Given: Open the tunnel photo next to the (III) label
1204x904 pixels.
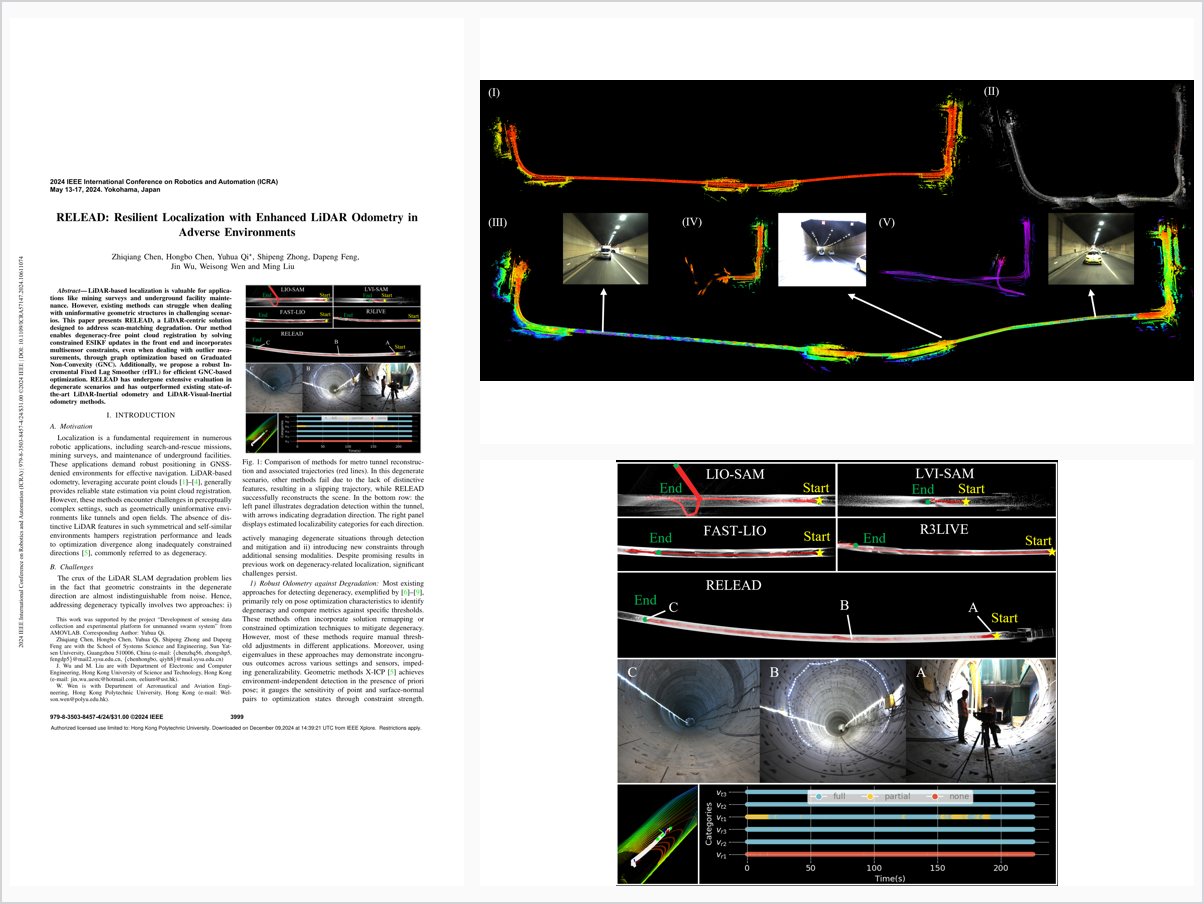Looking at the screenshot, I should [x=604, y=248].
